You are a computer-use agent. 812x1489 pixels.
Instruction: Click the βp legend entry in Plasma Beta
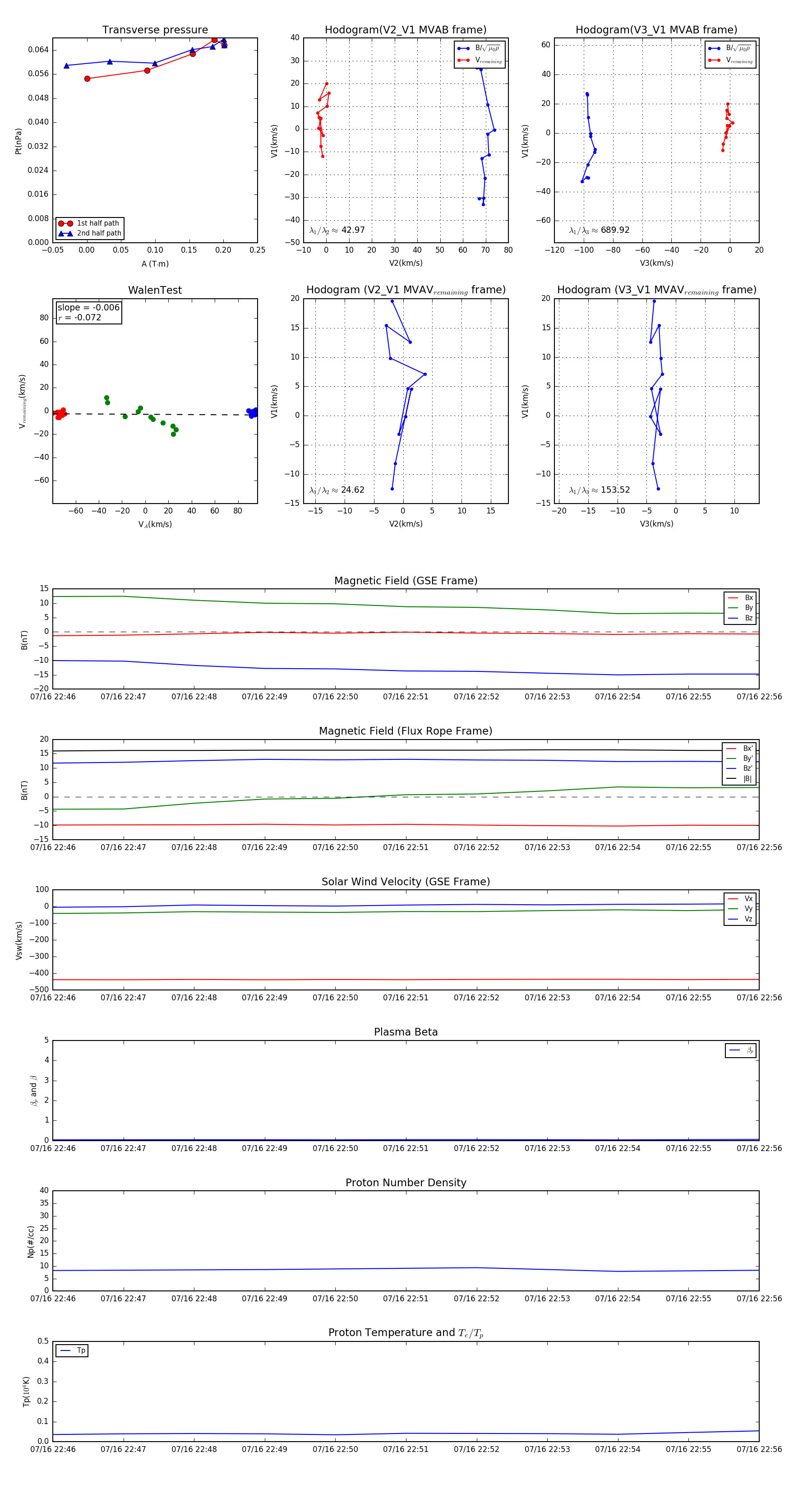(x=741, y=1050)
